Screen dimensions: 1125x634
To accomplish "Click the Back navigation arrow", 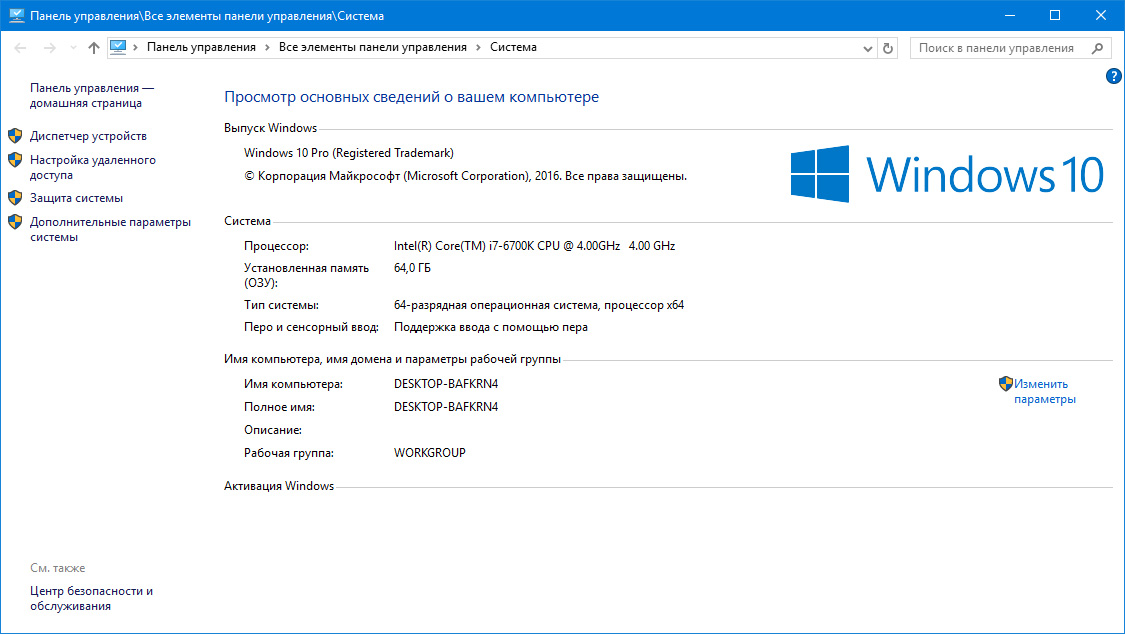I will pos(20,48).
